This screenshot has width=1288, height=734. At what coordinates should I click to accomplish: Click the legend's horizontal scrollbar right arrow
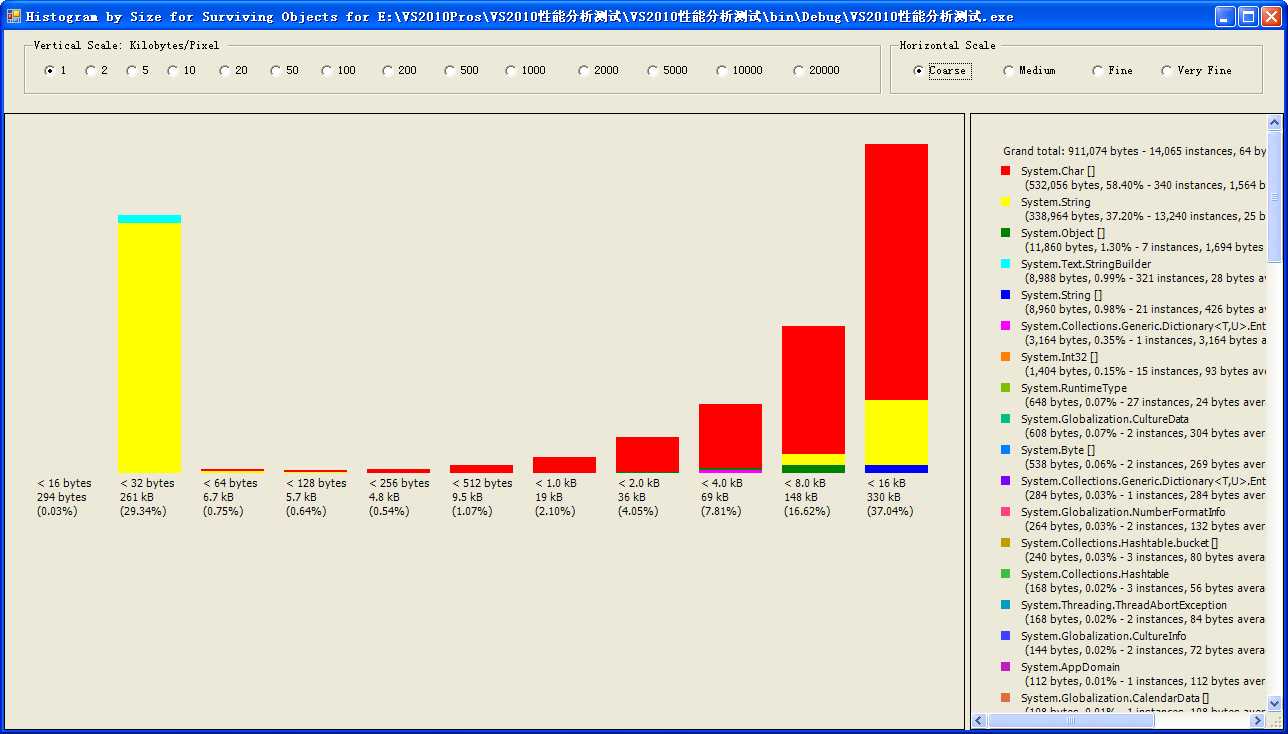click(x=1258, y=720)
